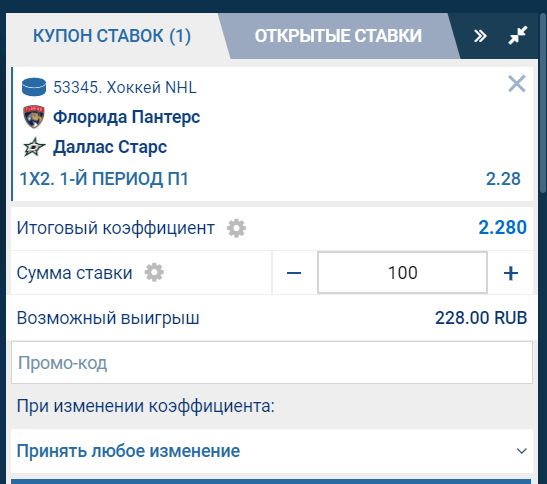
Task: Click the Даллас Старс team name
Action: [110, 147]
